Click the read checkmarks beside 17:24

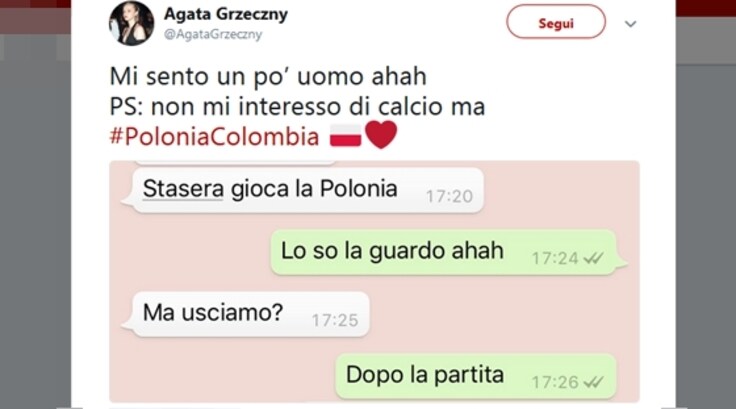click(593, 258)
